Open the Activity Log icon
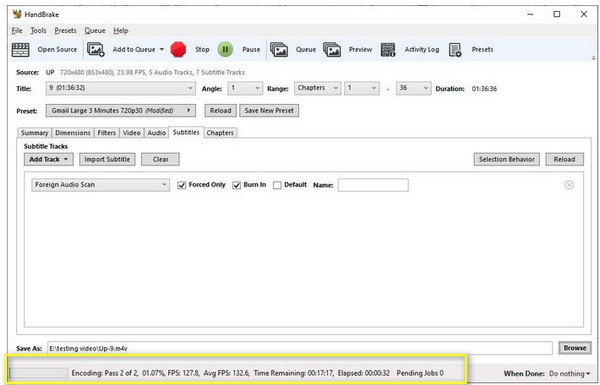This screenshot has width=600, height=385. click(x=388, y=50)
